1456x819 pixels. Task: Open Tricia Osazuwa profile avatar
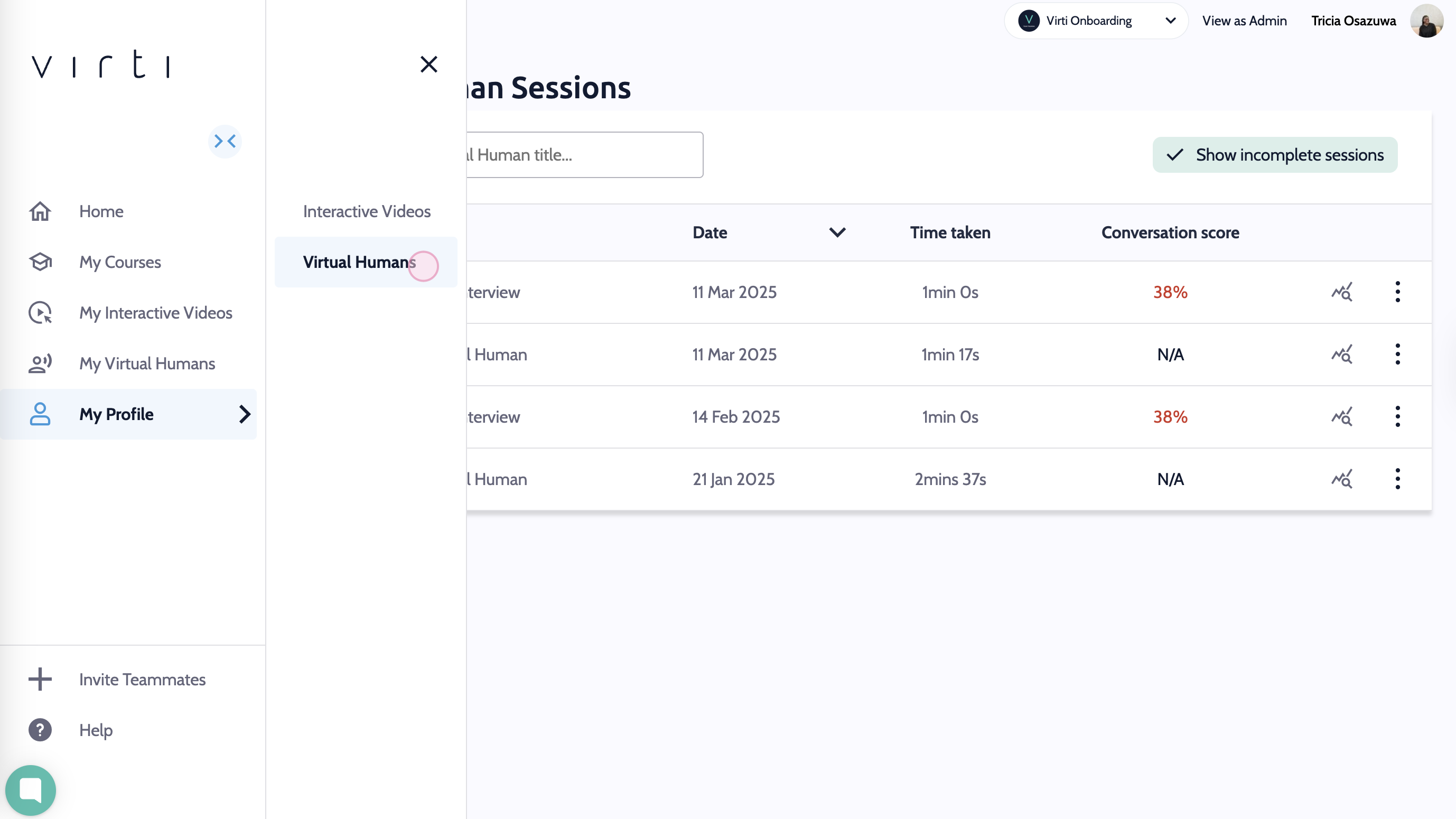tap(1426, 21)
